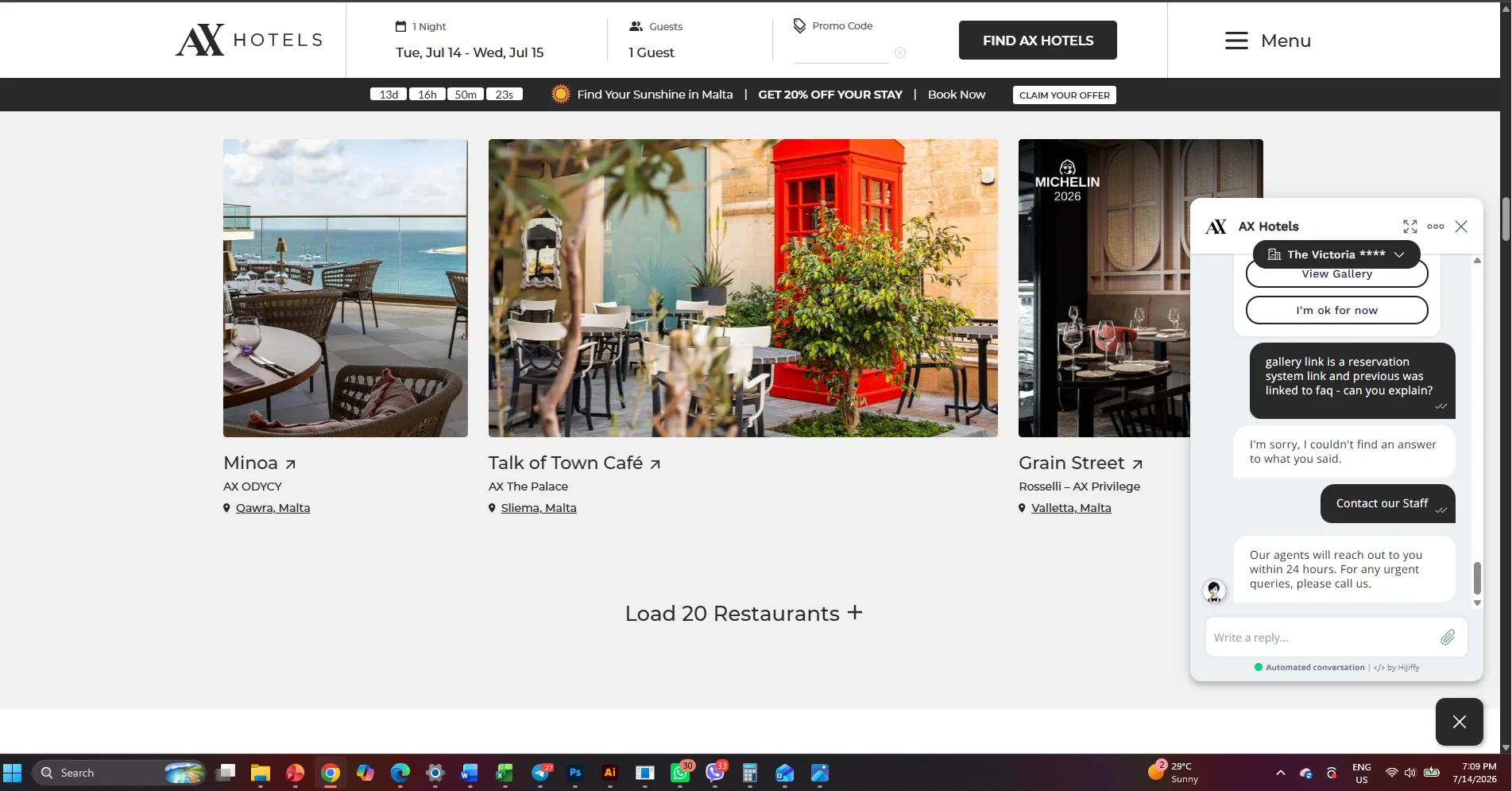
Task: Open the Minoa restaurant title link
Action: click(250, 463)
